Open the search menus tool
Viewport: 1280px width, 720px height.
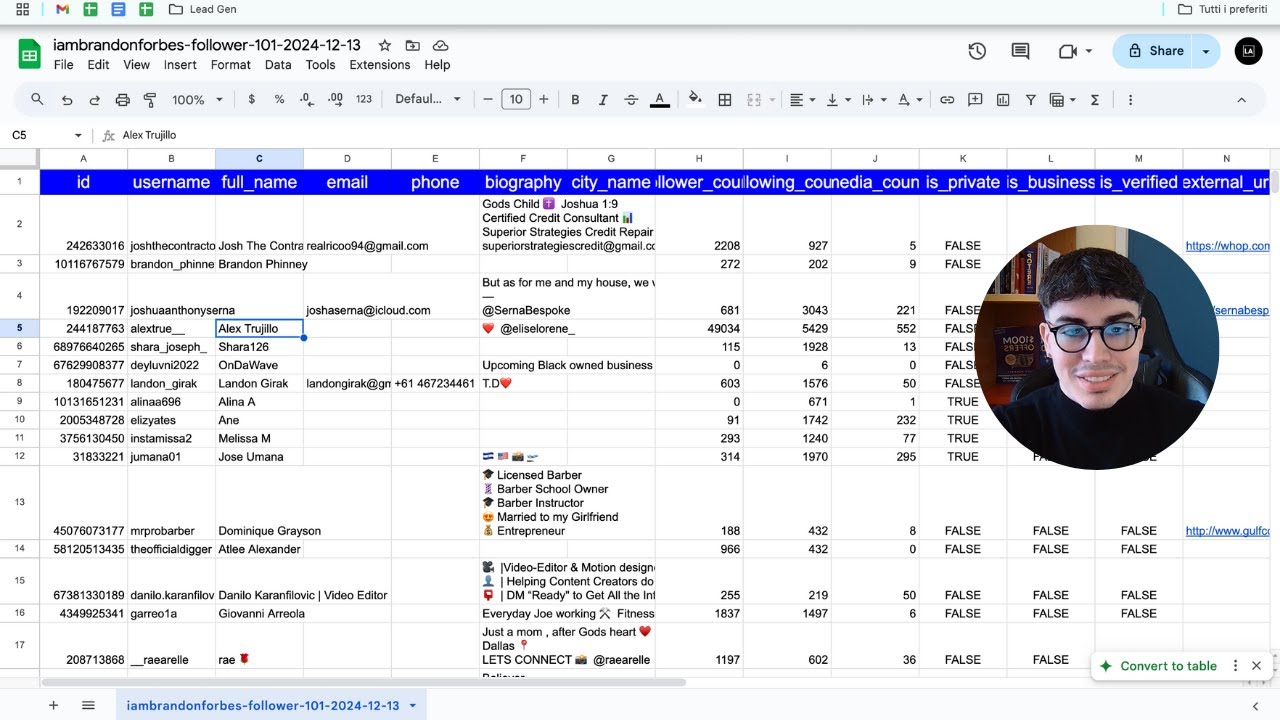click(x=37, y=100)
